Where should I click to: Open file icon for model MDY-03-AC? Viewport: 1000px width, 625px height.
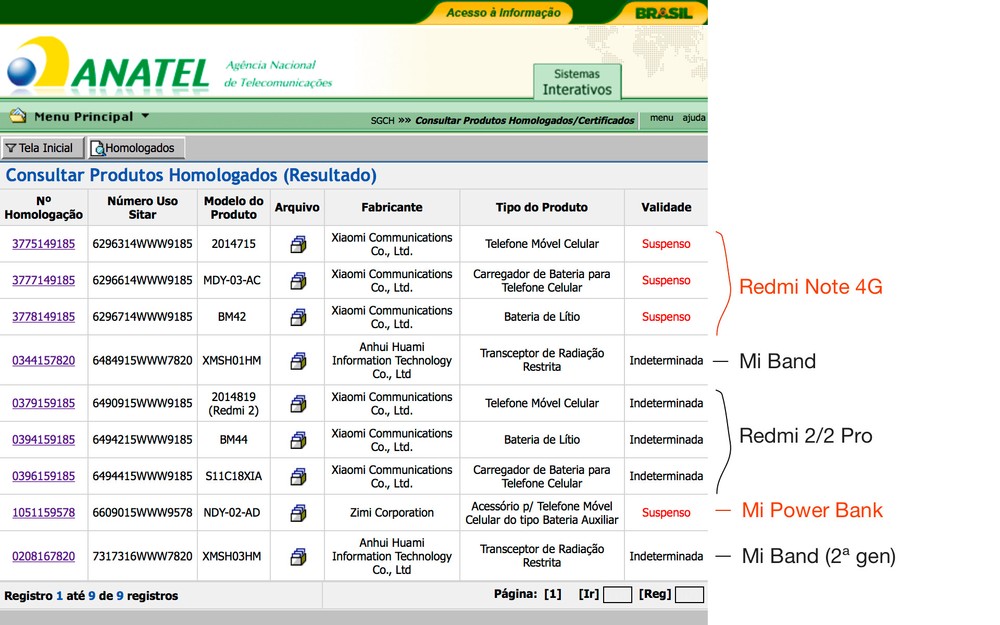(x=298, y=281)
